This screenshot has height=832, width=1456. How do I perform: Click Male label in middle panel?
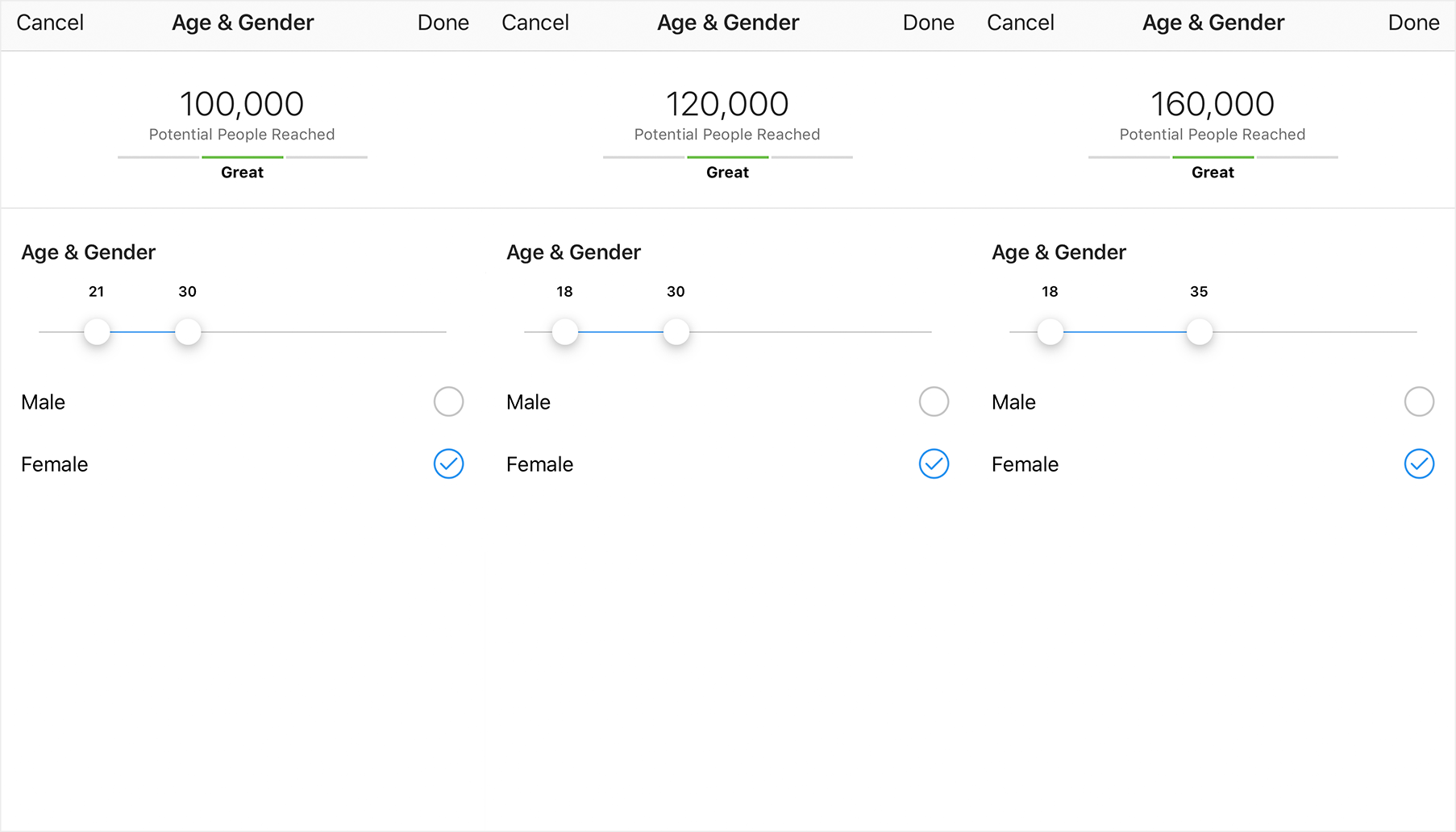pos(529,402)
